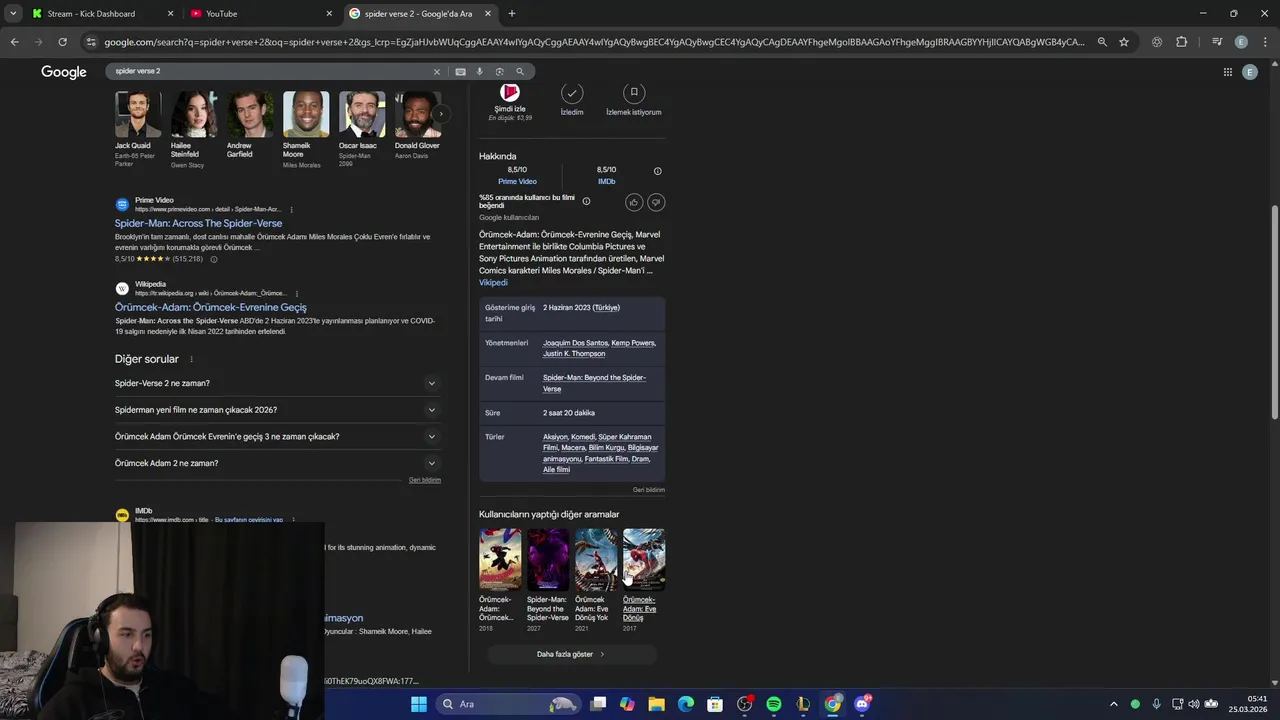Close the Kick Dashboard tab
This screenshot has height=720, width=1280.
click(x=170, y=14)
